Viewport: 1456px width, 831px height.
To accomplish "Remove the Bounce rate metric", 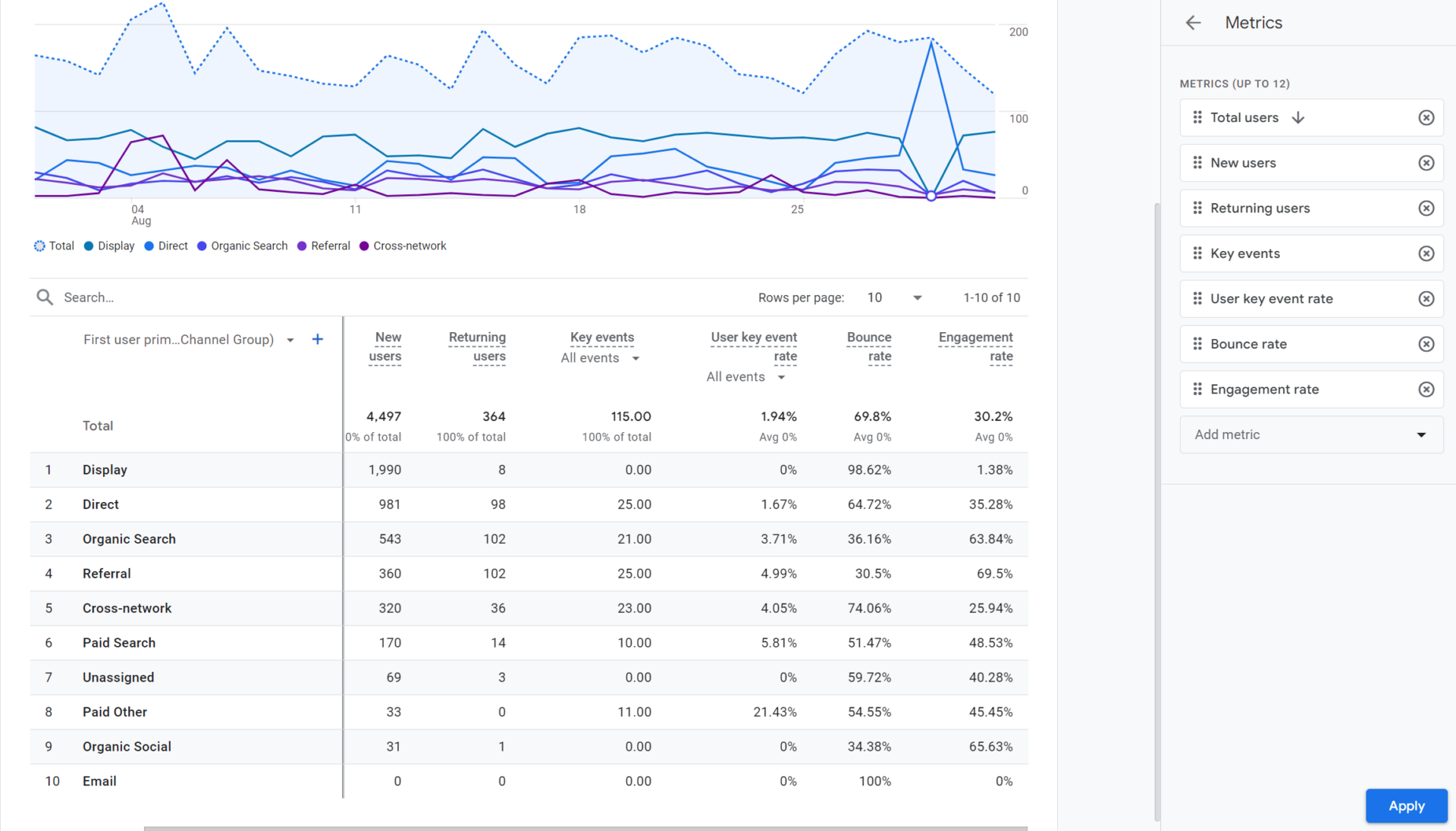I will click(x=1426, y=343).
